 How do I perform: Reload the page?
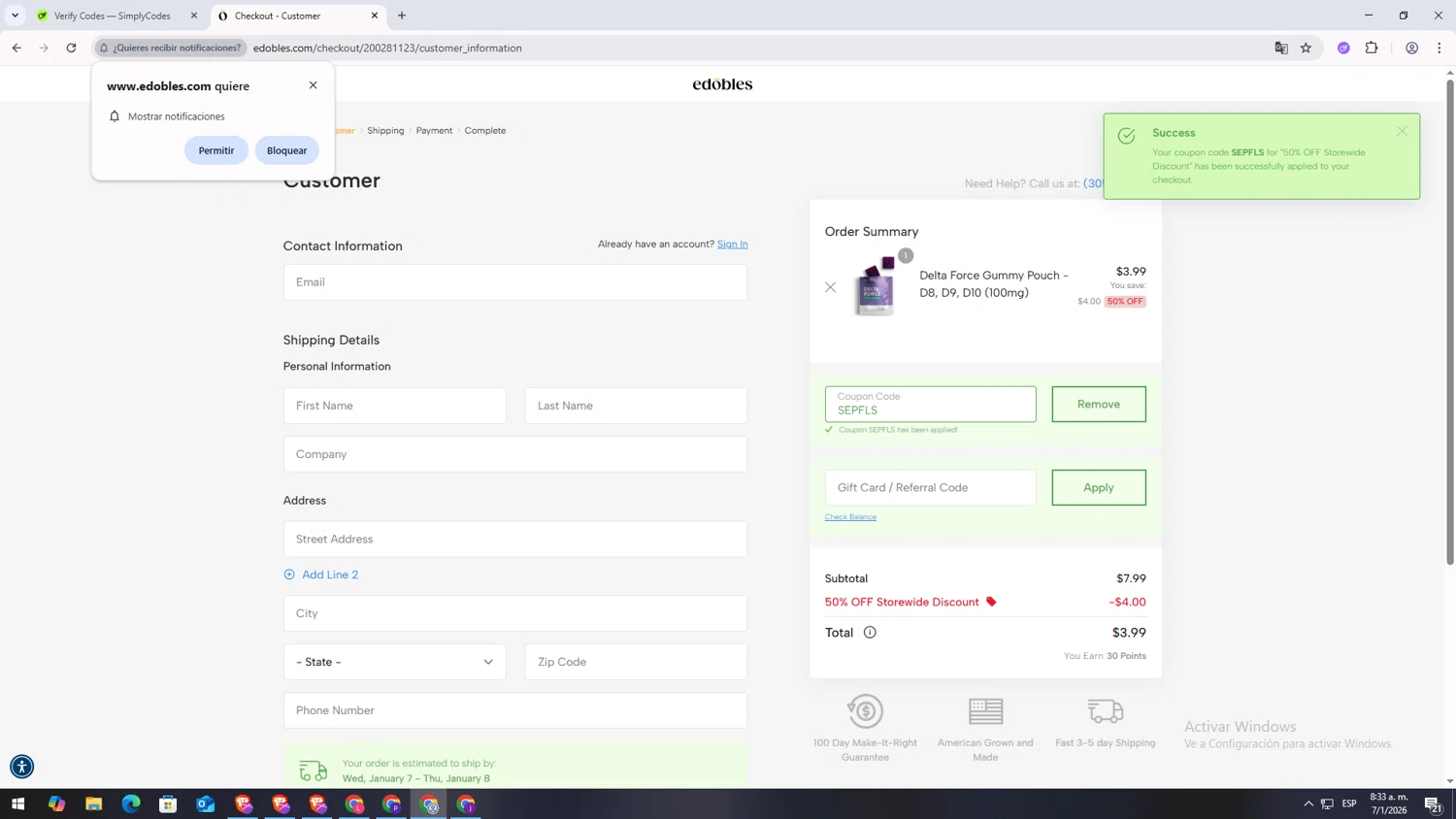(71, 48)
